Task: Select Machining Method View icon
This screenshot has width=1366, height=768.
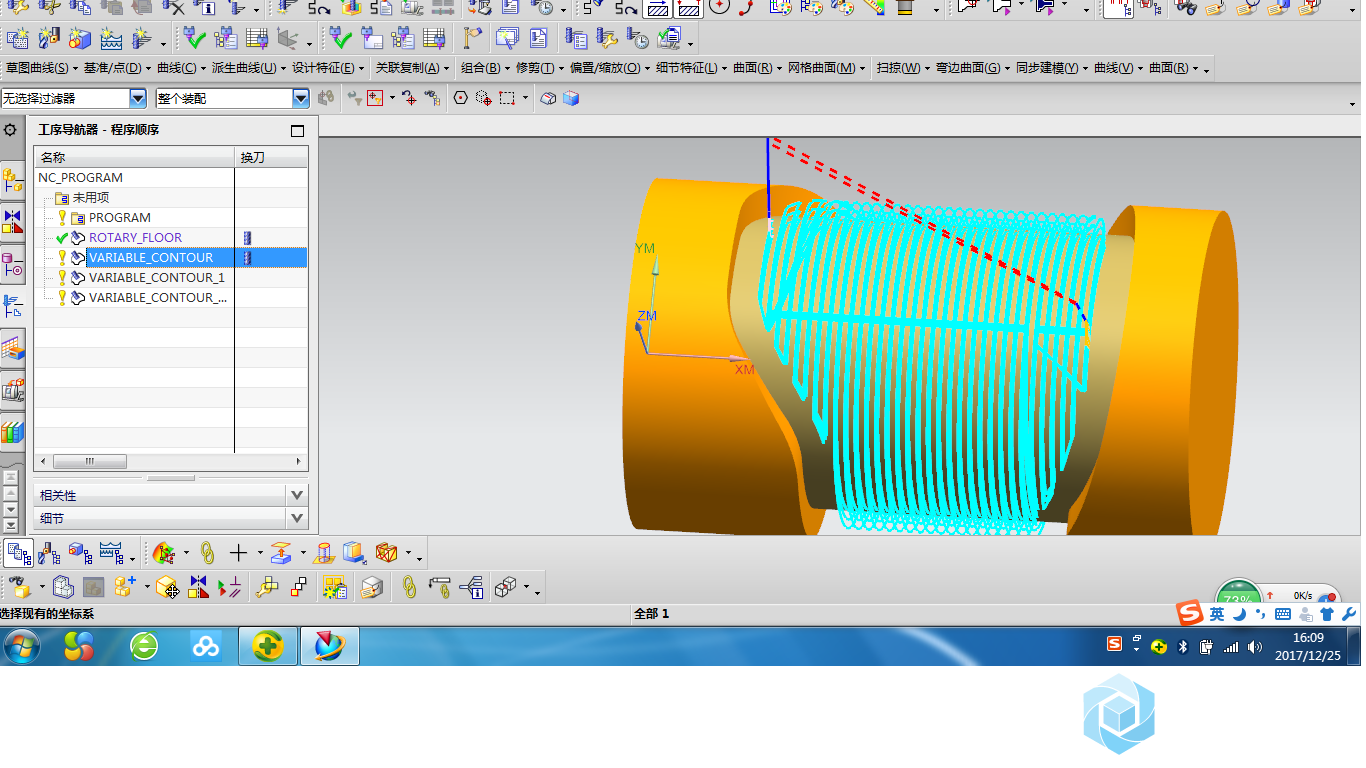Action: point(111,552)
